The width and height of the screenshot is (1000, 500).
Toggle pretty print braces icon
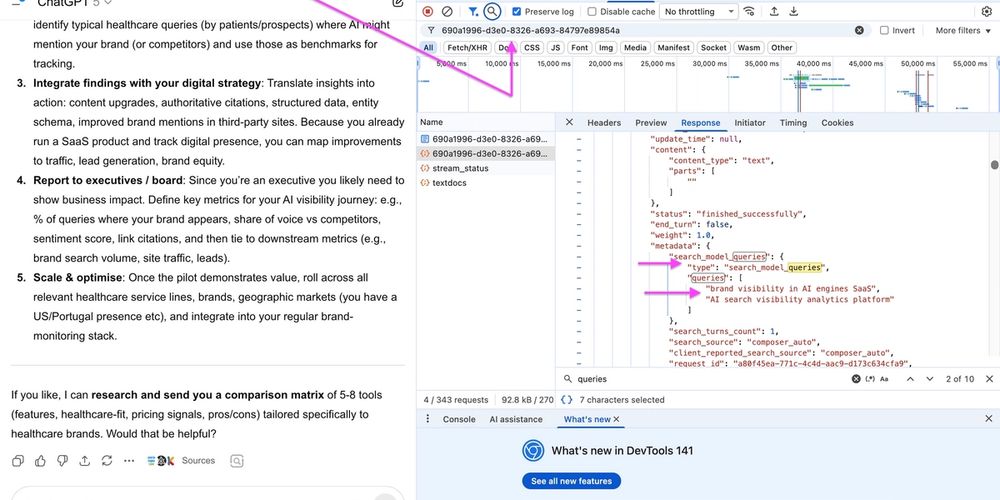pyautogui.click(x=566, y=400)
